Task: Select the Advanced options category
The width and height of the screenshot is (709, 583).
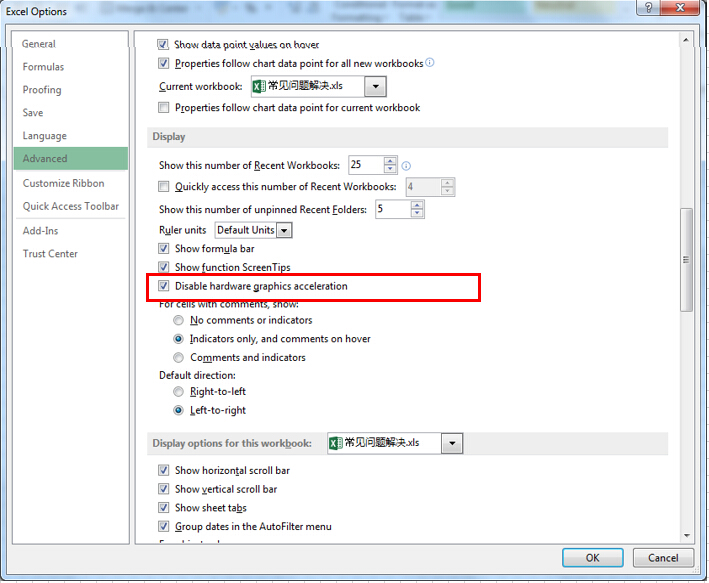Action: point(71,158)
